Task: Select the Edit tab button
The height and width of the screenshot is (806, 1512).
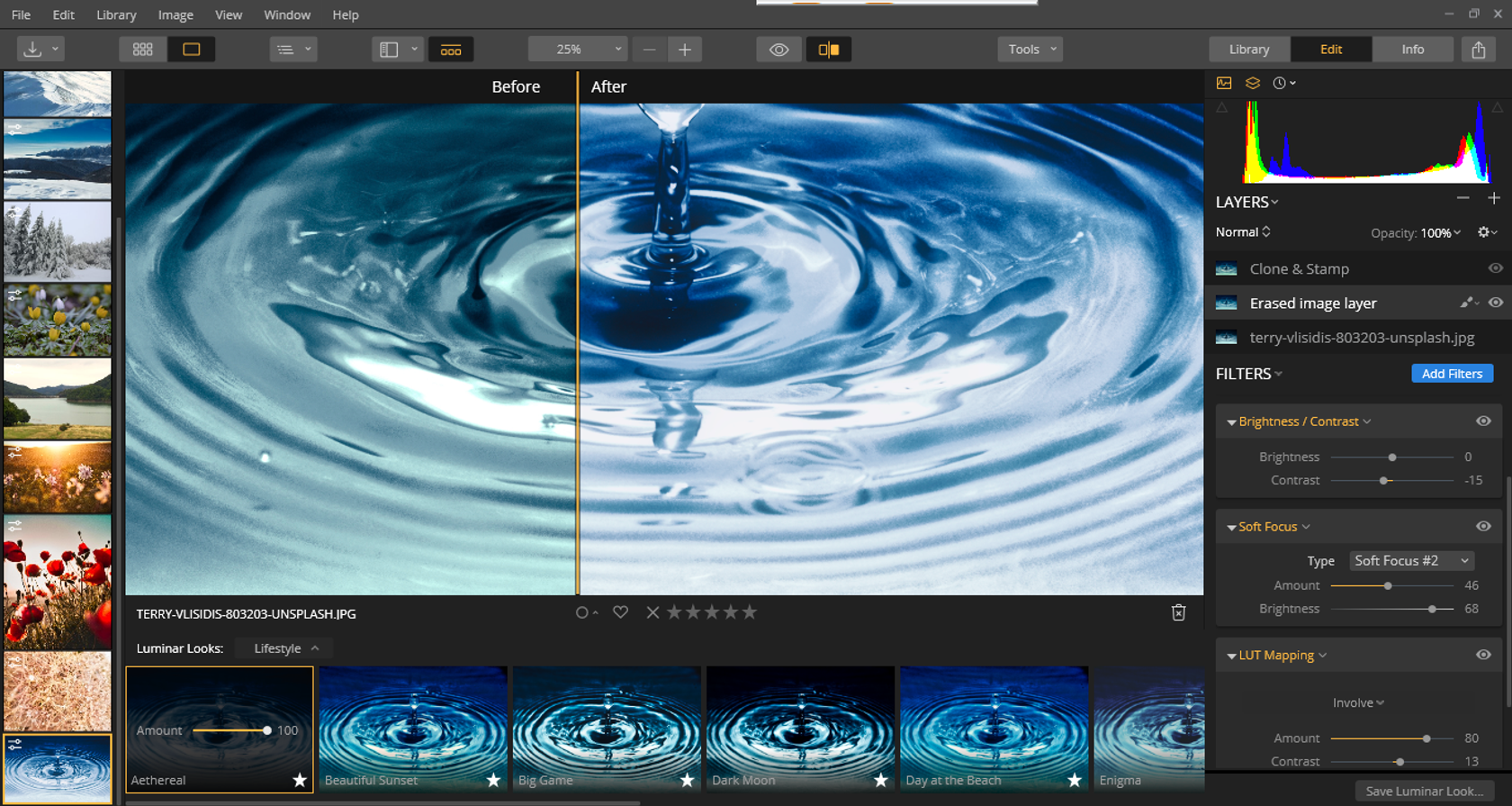Action: [1331, 50]
